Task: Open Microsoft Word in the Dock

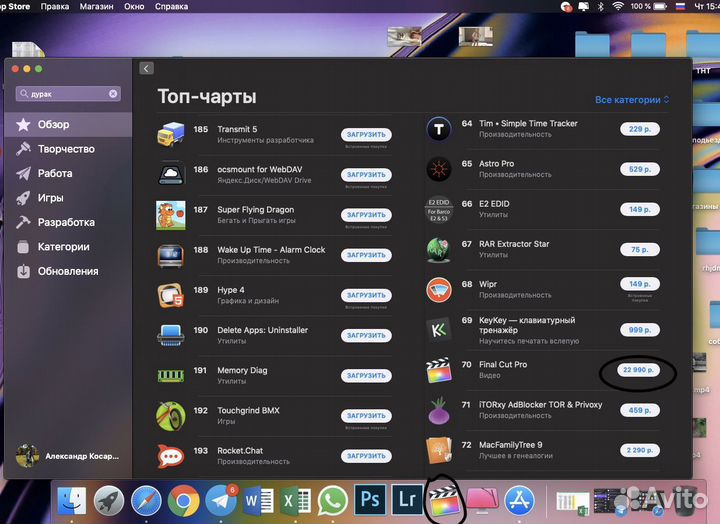Action: (258, 501)
